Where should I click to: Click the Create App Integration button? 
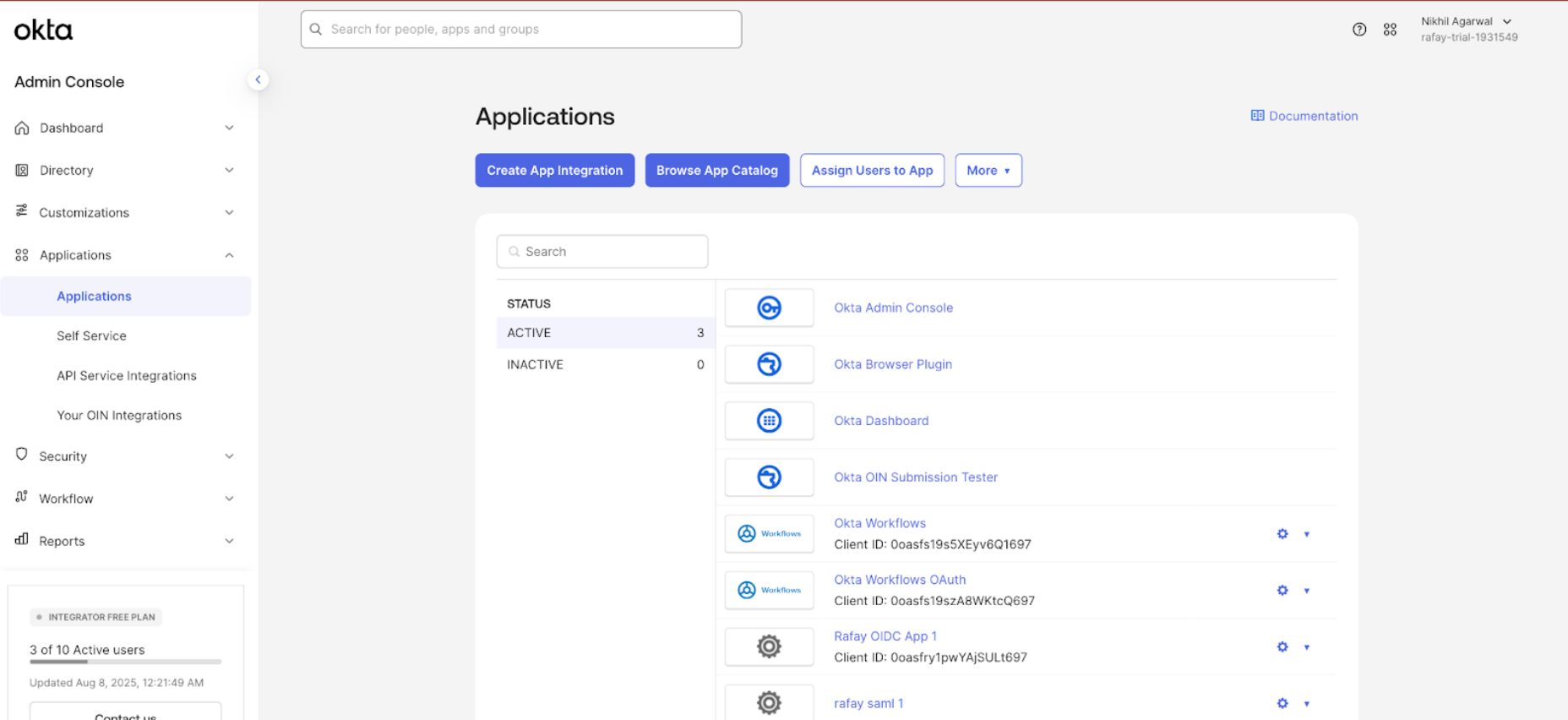click(554, 171)
